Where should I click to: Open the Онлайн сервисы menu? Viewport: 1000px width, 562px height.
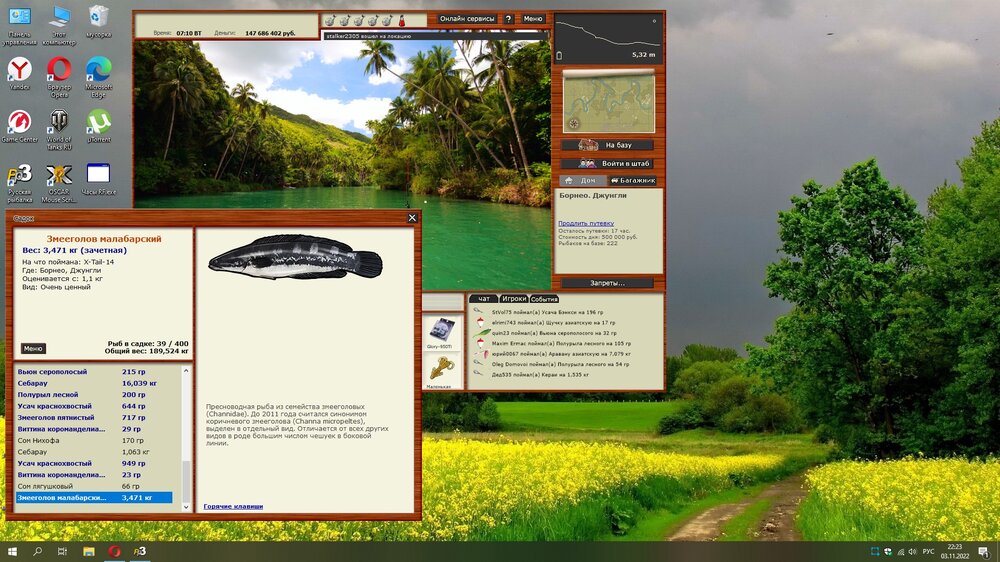coord(466,19)
